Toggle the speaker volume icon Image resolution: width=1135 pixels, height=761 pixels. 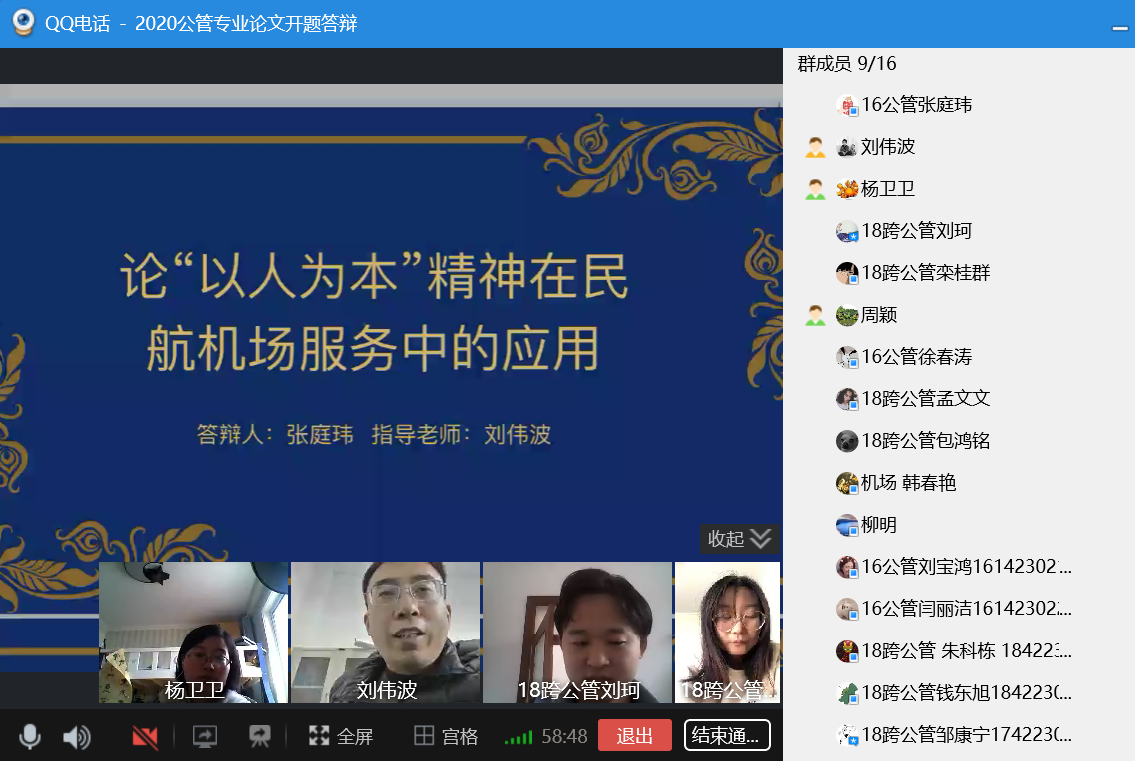(76, 737)
